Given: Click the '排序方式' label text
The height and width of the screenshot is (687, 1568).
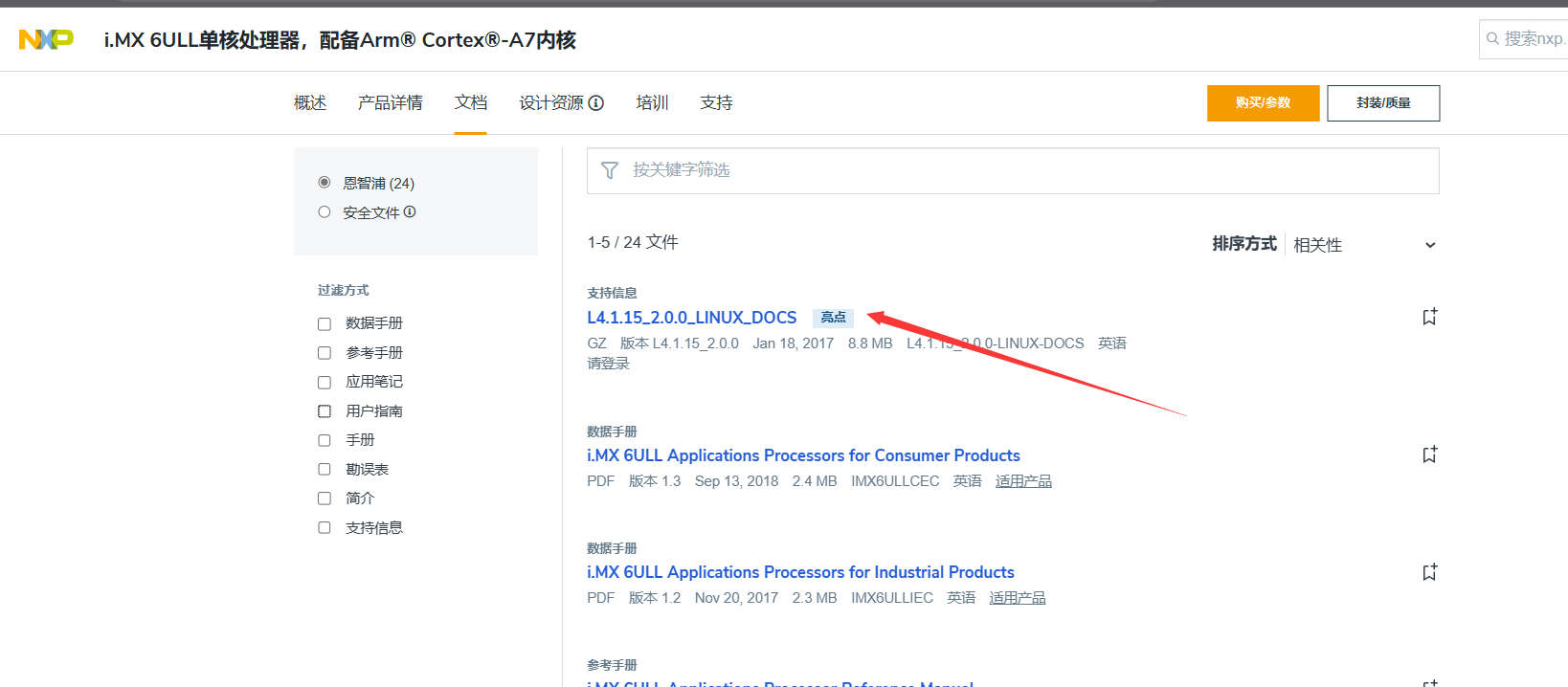Looking at the screenshot, I should pyautogui.click(x=1244, y=244).
